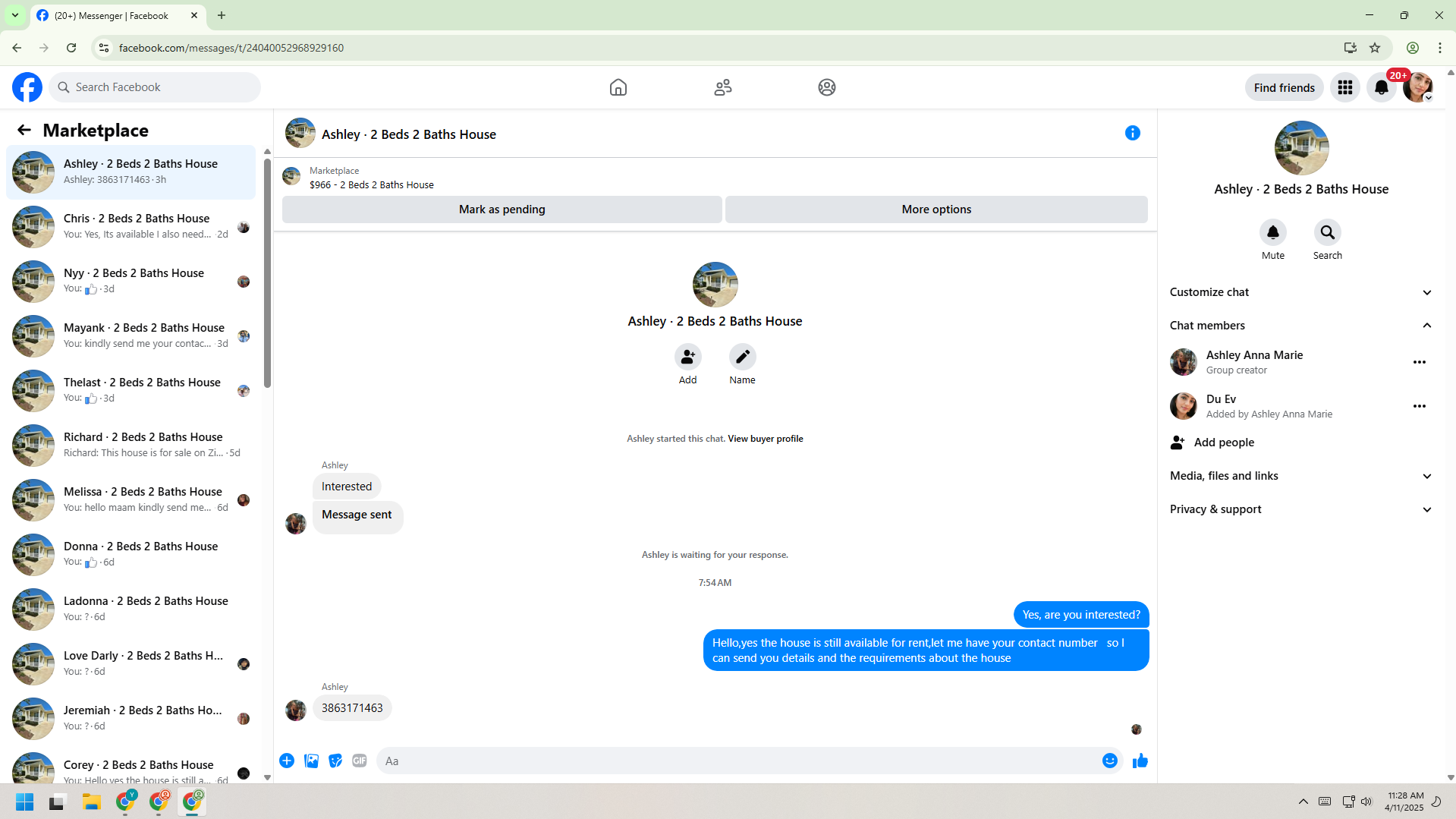
Task: Open the $966 Marketplace listing link
Action: click(372, 185)
